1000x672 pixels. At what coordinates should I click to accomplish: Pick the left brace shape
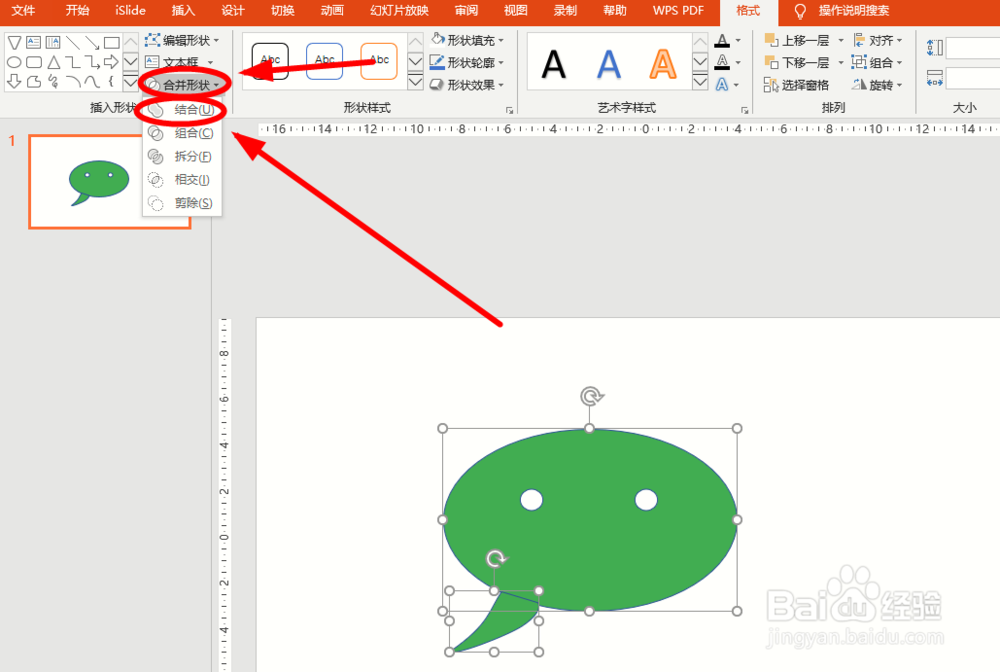(112, 82)
